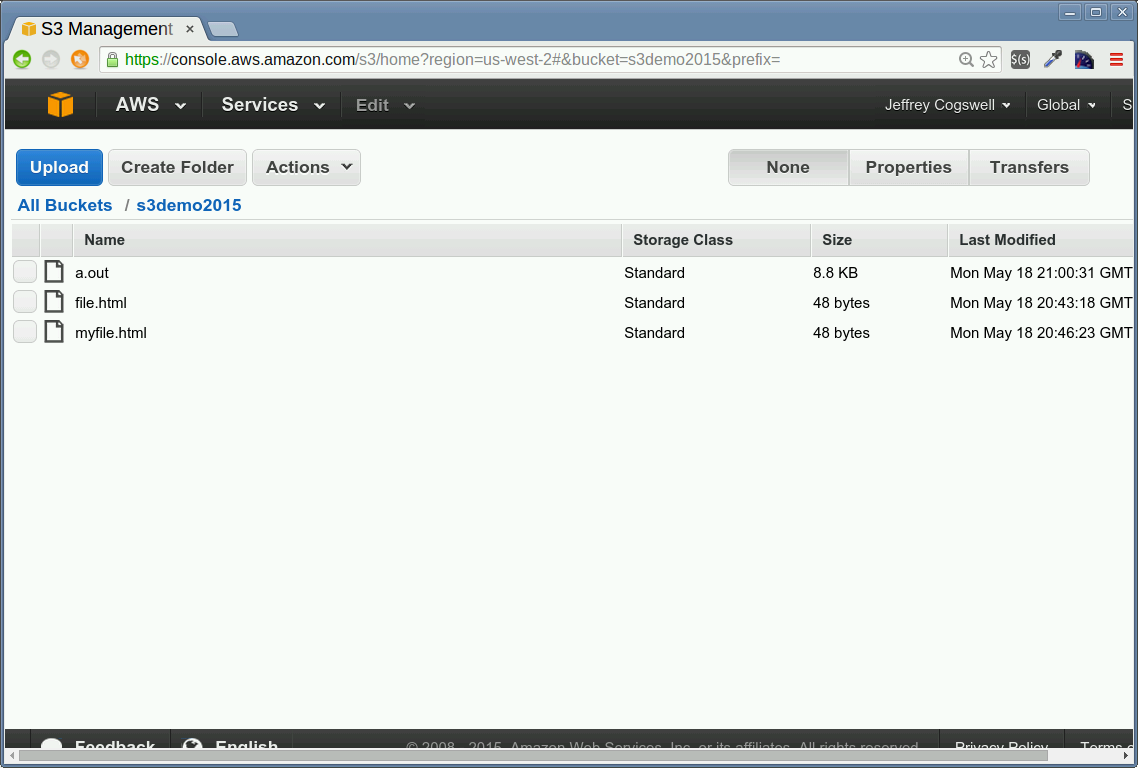Click the magnifier icon in the address bar
The height and width of the screenshot is (768, 1138).
(966, 59)
